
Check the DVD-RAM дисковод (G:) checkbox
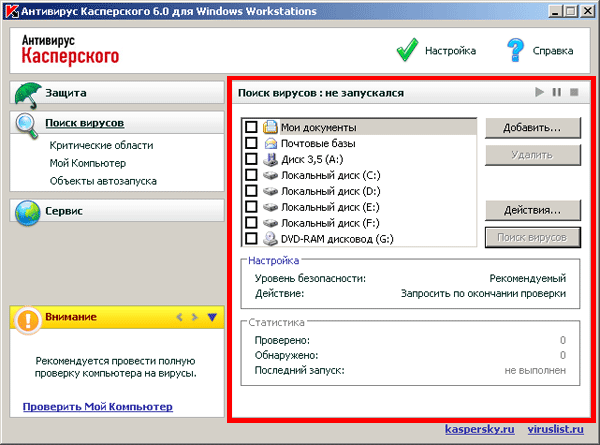(x=251, y=238)
